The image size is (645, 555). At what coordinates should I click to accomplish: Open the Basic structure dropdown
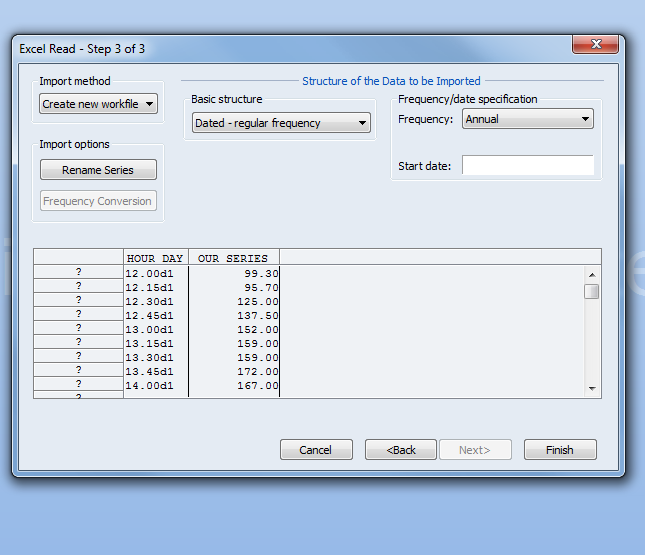tap(281, 123)
